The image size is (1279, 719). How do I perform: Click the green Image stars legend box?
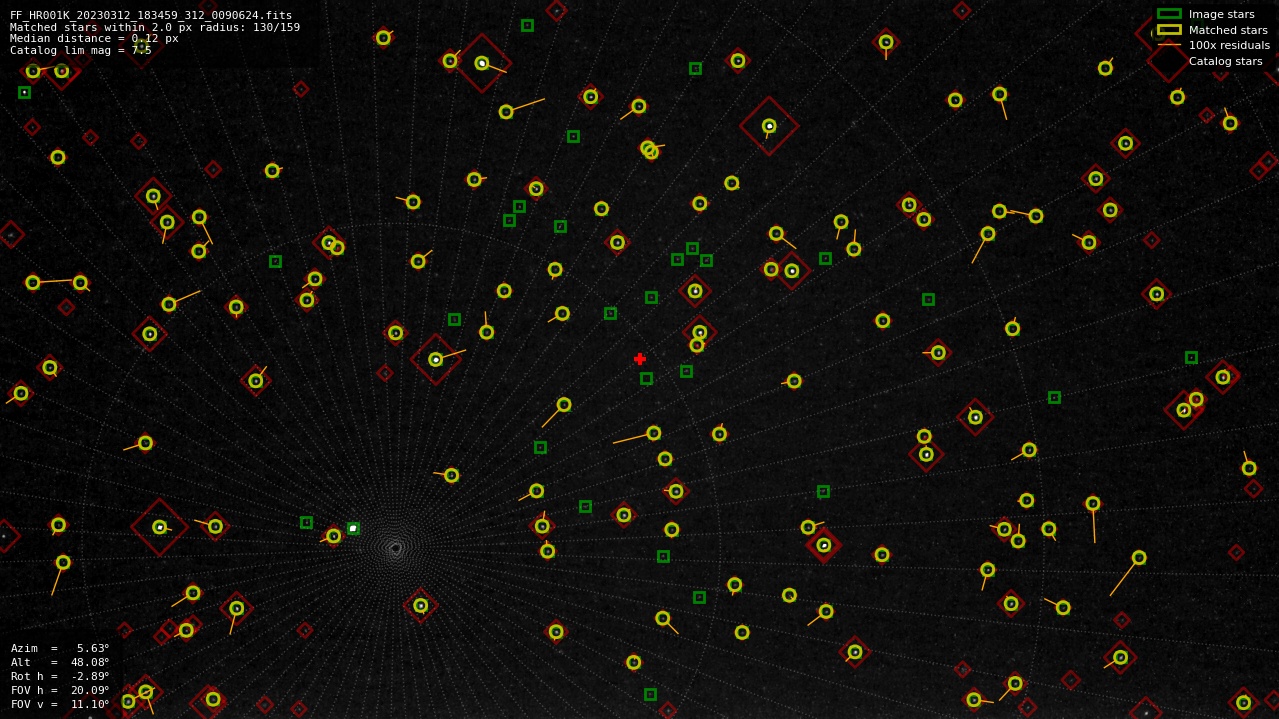[x=1169, y=14]
